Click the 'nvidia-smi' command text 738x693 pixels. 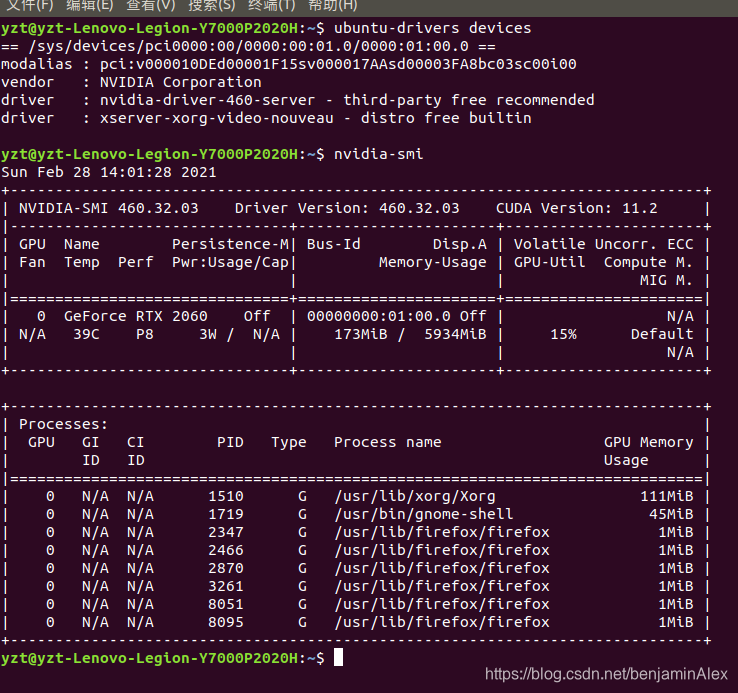pos(378,154)
